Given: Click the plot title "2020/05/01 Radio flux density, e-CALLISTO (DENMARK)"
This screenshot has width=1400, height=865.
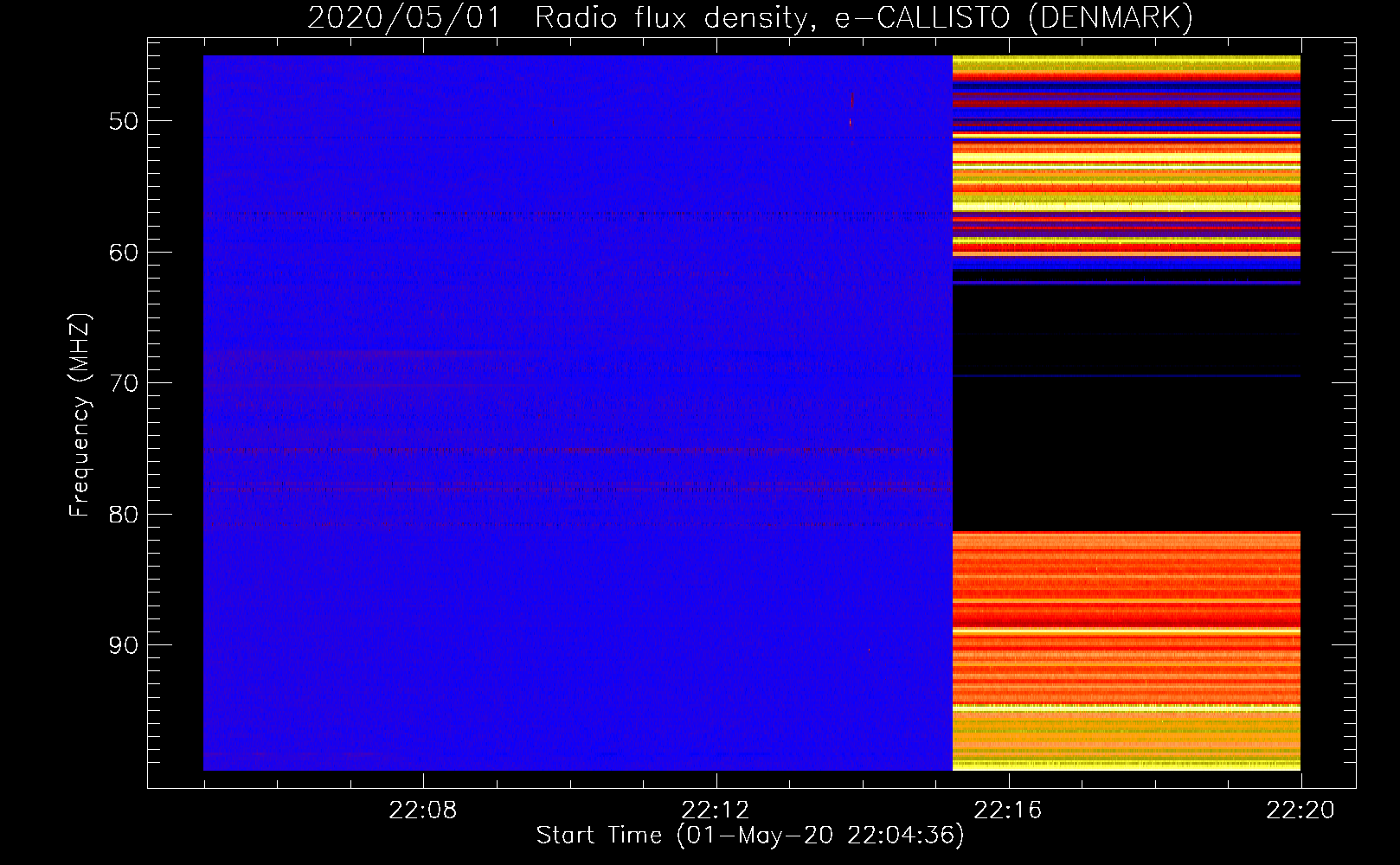Looking at the screenshot, I should [750, 17].
